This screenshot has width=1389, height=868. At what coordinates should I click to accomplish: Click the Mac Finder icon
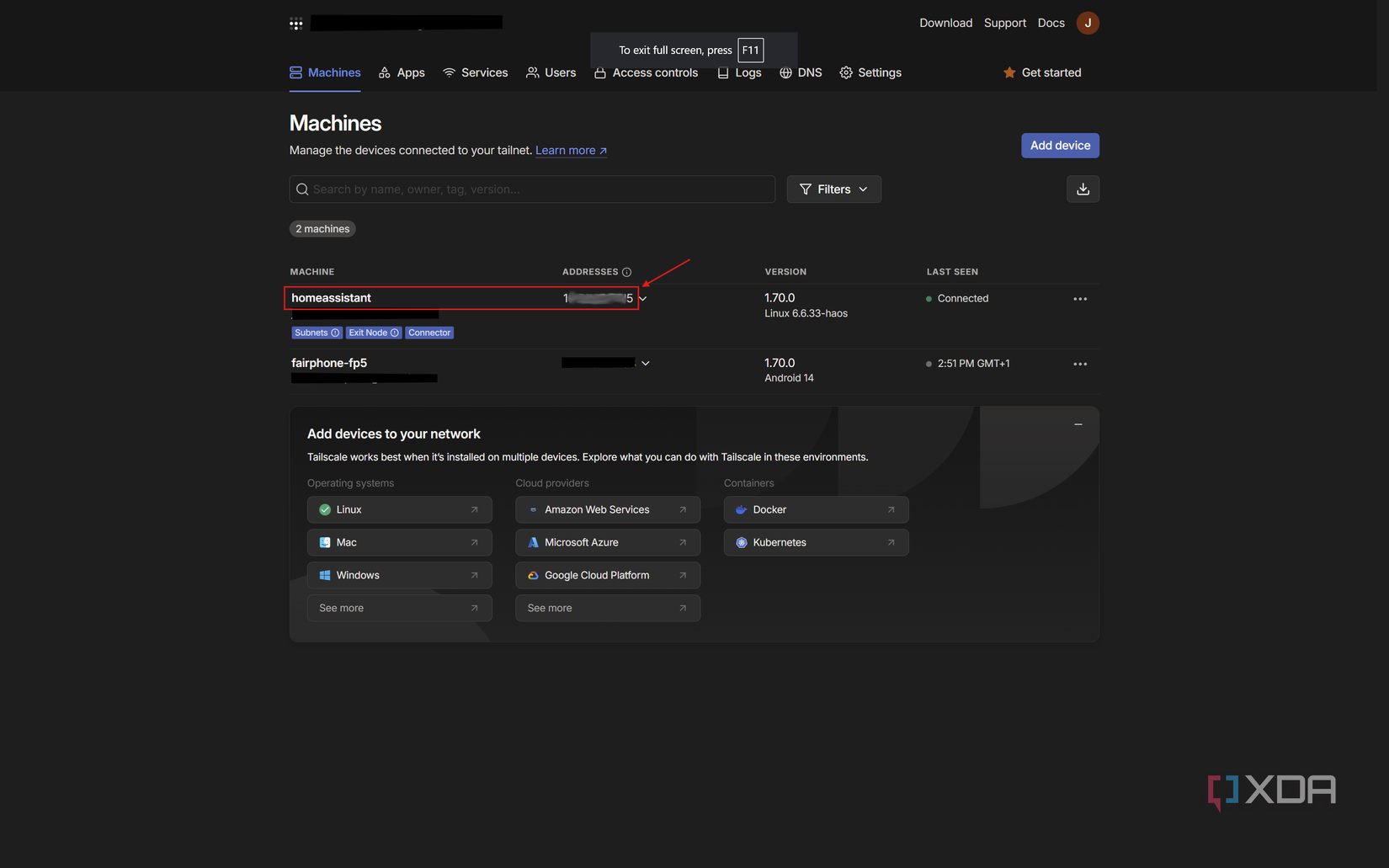click(325, 542)
